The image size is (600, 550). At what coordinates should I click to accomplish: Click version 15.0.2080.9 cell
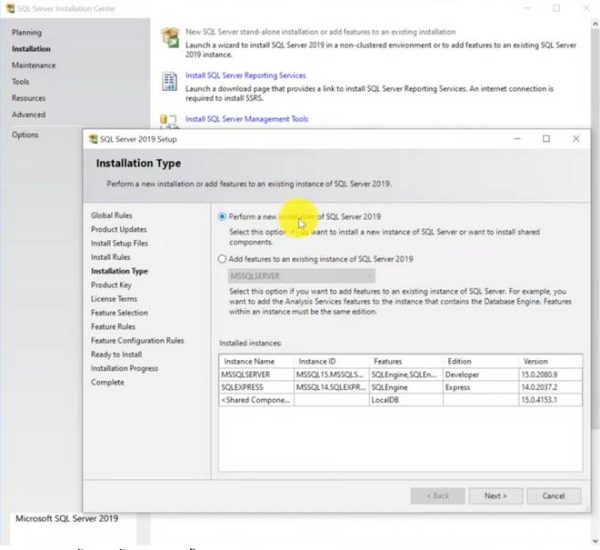pyautogui.click(x=550, y=375)
